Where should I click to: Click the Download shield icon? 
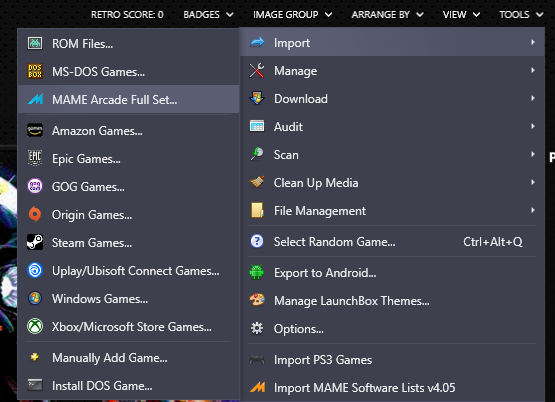257,98
